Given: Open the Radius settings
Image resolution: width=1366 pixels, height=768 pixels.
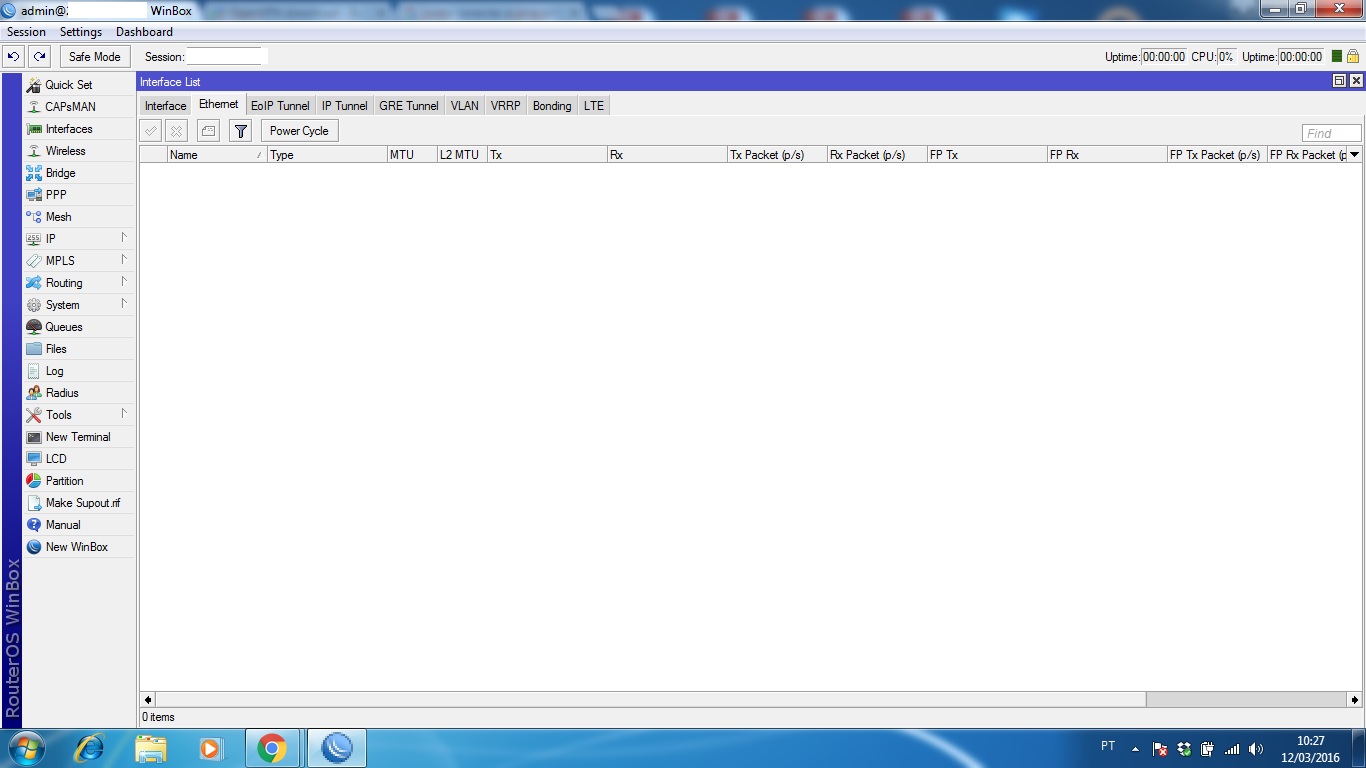Looking at the screenshot, I should click(x=79, y=393).
